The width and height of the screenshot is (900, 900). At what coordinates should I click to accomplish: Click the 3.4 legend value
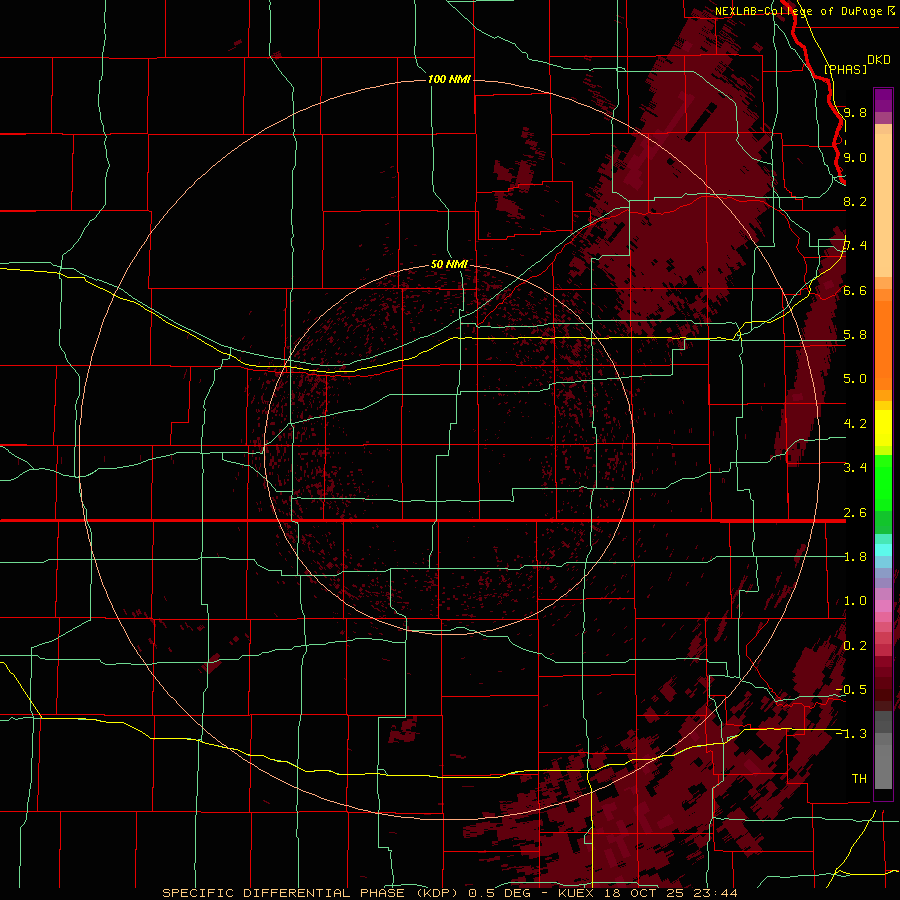pyautogui.click(x=855, y=468)
